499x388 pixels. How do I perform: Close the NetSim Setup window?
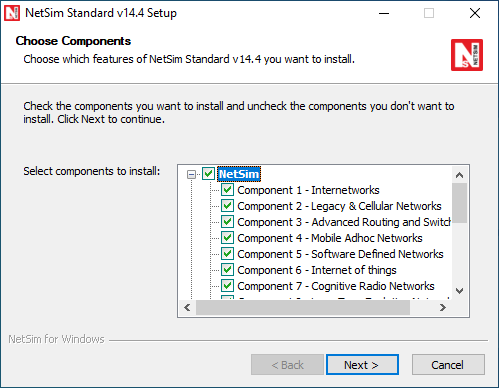(x=475, y=13)
